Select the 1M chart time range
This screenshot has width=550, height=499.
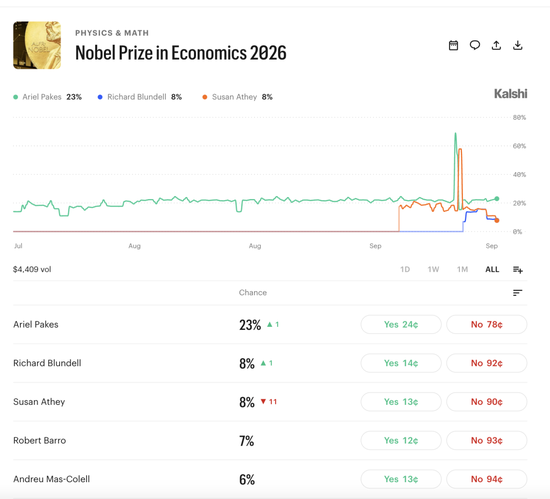pos(462,269)
